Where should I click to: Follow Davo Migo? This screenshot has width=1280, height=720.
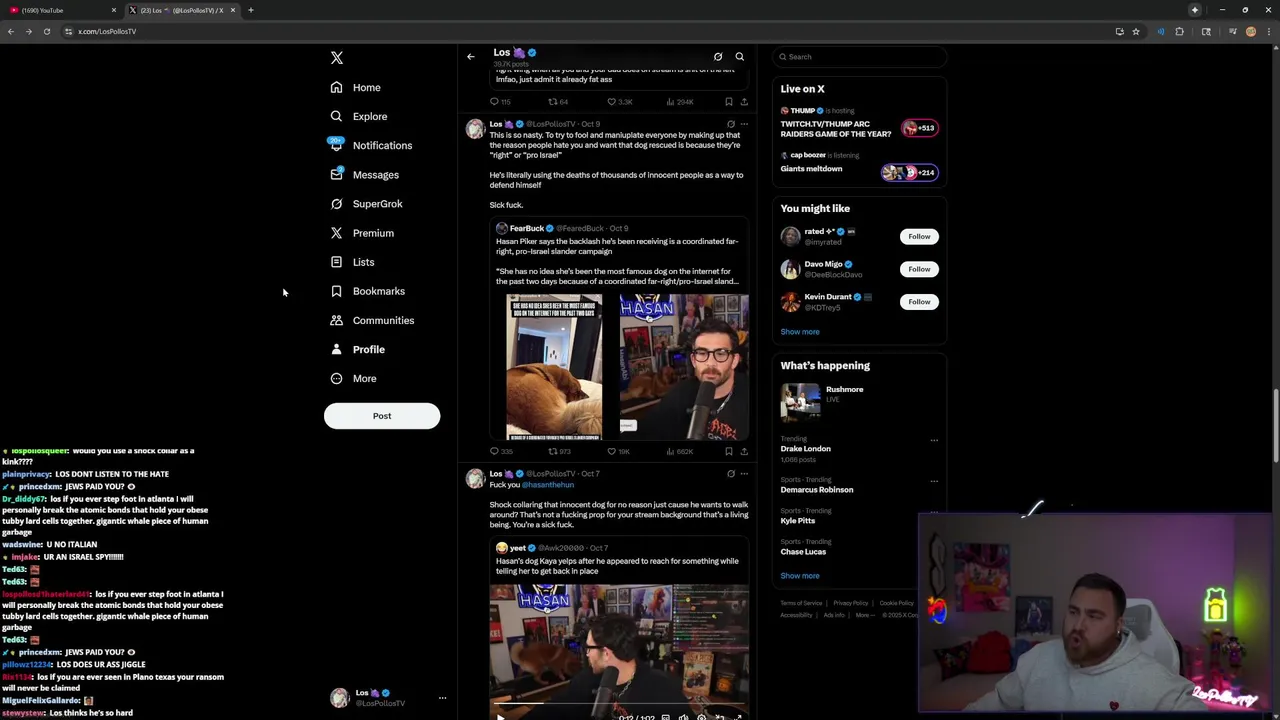point(919,269)
